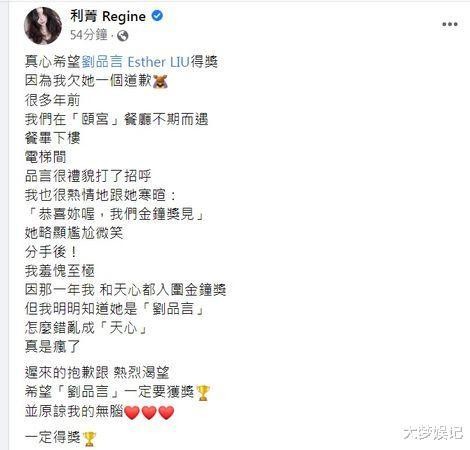470x450 pixels.
Task: Click the text line 分手後！
Action: pos(52,252)
